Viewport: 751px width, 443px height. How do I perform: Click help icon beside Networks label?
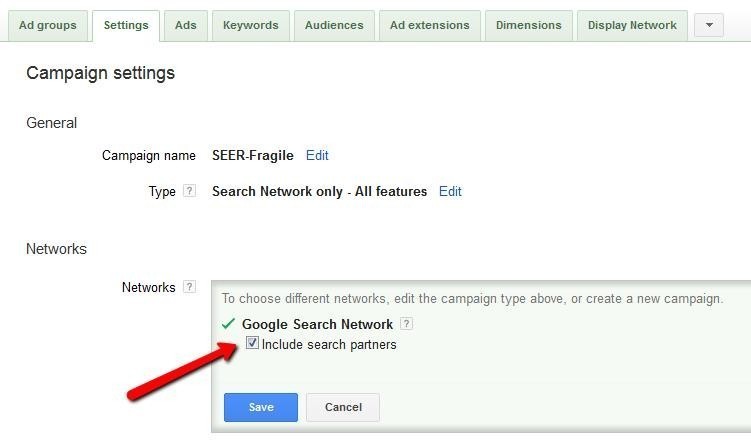pyautogui.click(x=190, y=287)
